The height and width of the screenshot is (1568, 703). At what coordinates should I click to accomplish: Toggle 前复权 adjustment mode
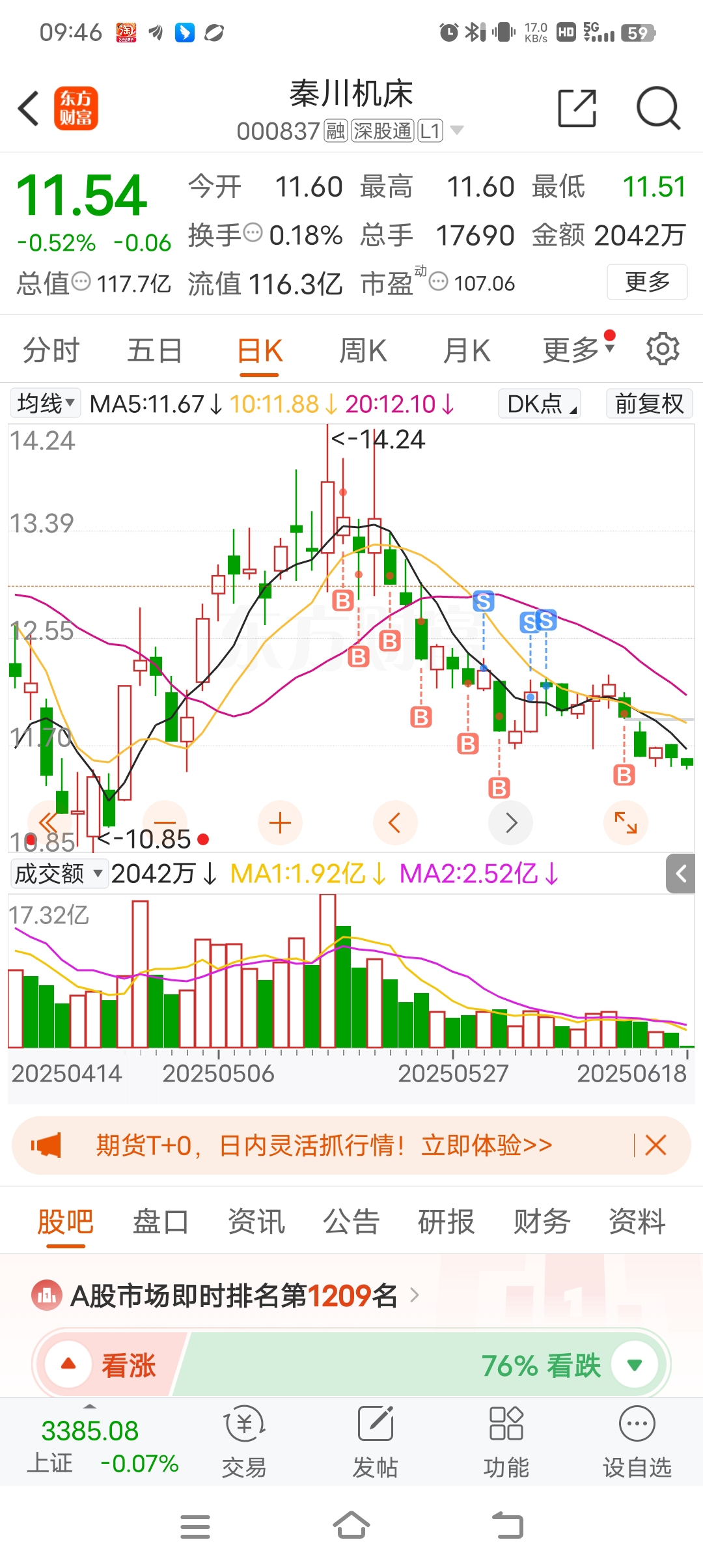[649, 404]
